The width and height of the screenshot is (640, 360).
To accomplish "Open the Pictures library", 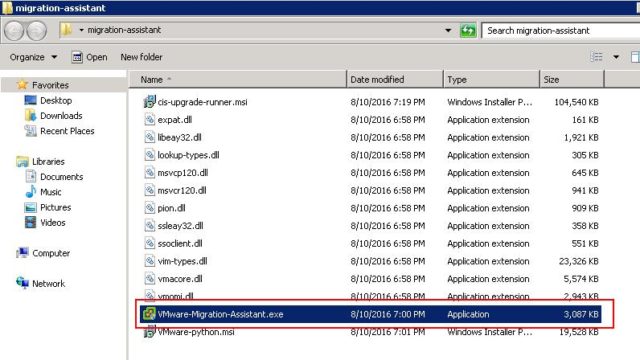I will coord(56,207).
